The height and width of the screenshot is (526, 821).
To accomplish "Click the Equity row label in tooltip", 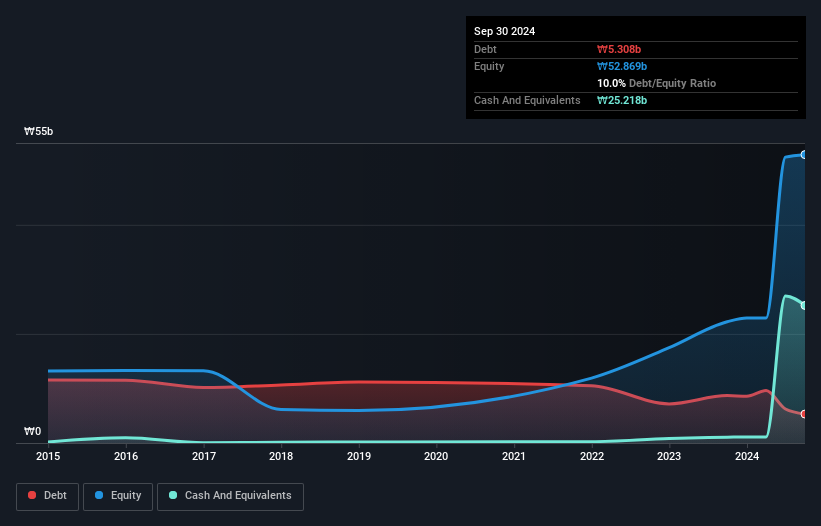I will click(489, 66).
